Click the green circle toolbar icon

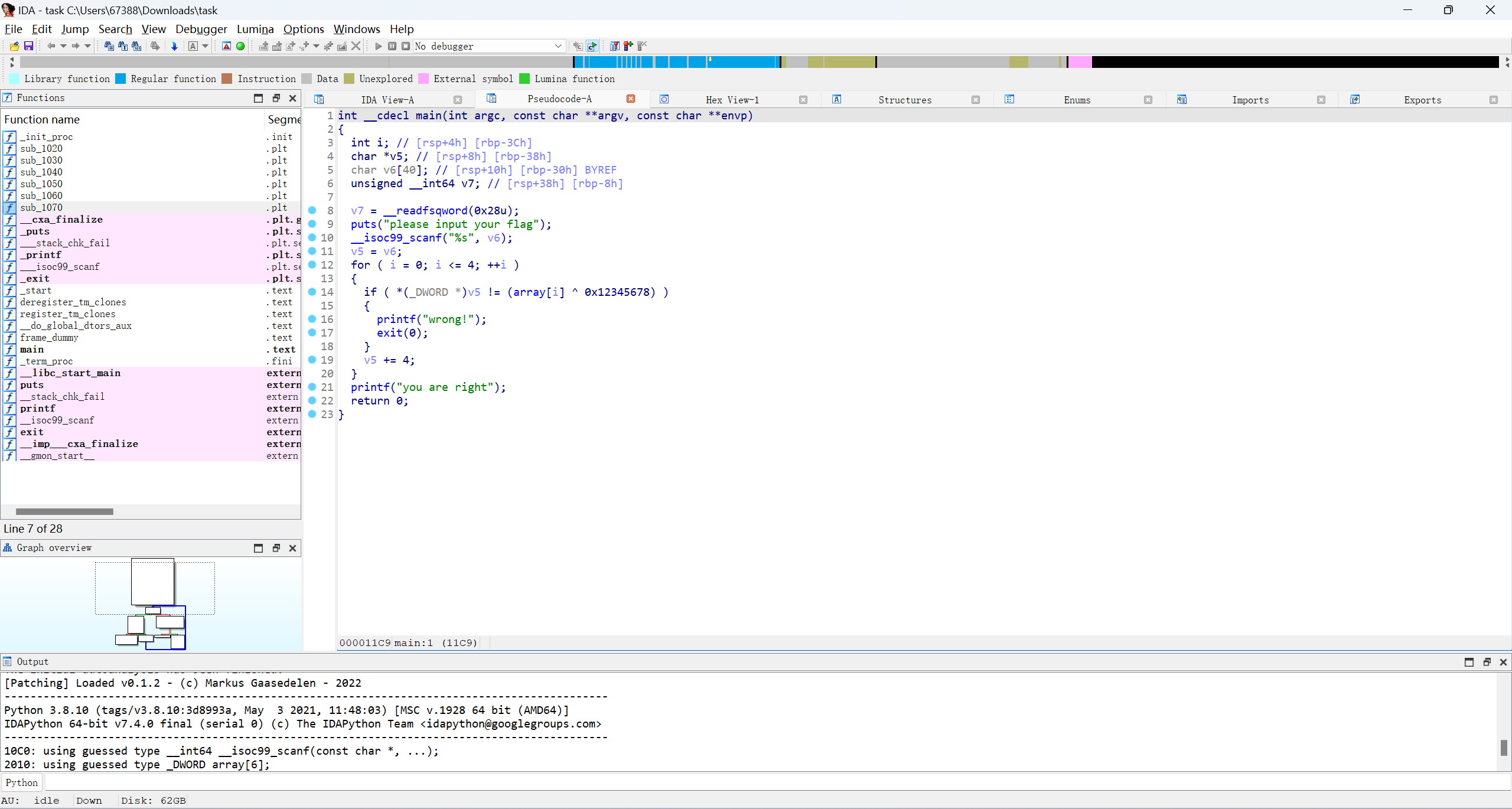click(x=240, y=46)
